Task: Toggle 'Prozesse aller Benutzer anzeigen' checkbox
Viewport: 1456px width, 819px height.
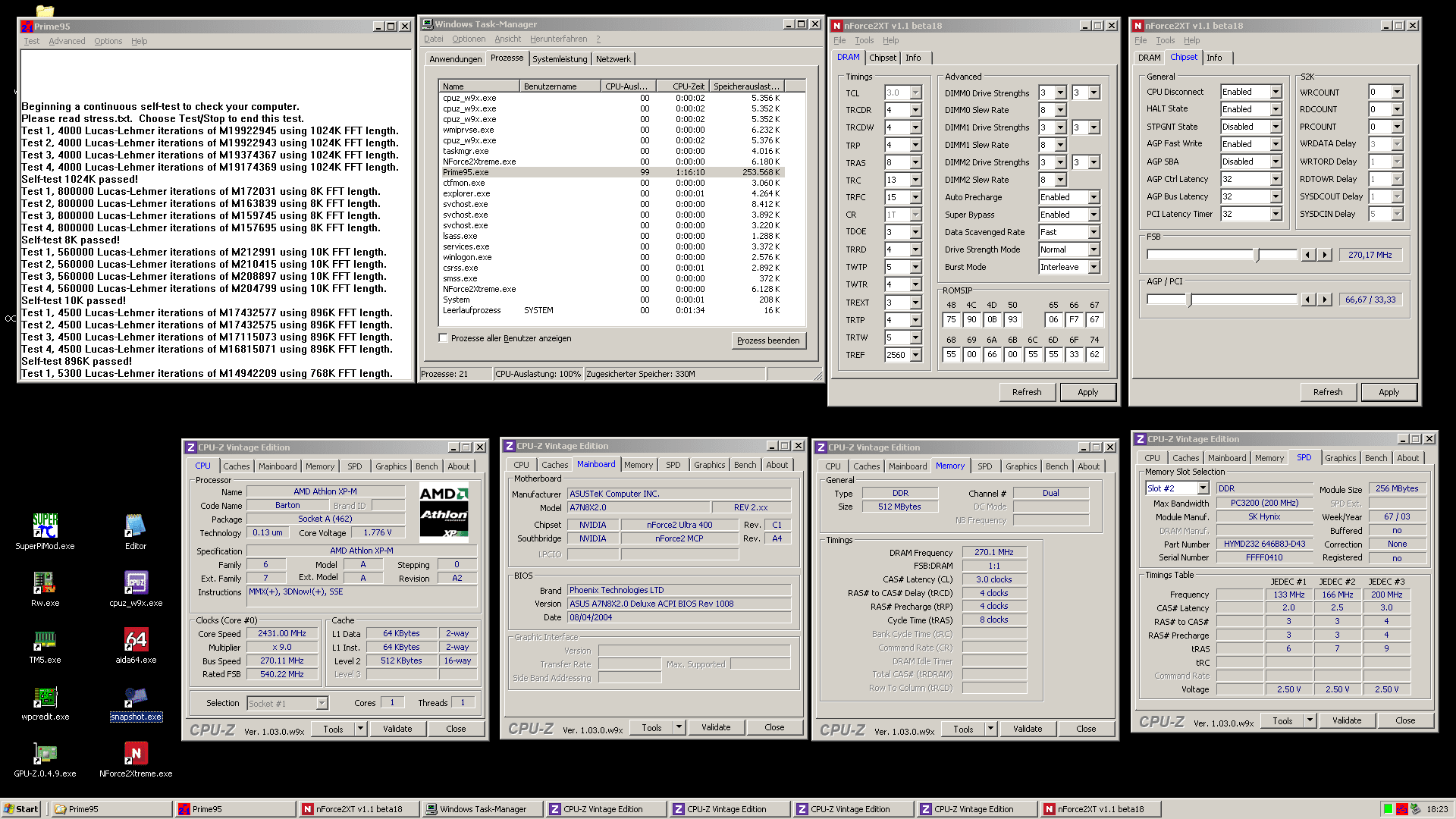Action: click(444, 338)
